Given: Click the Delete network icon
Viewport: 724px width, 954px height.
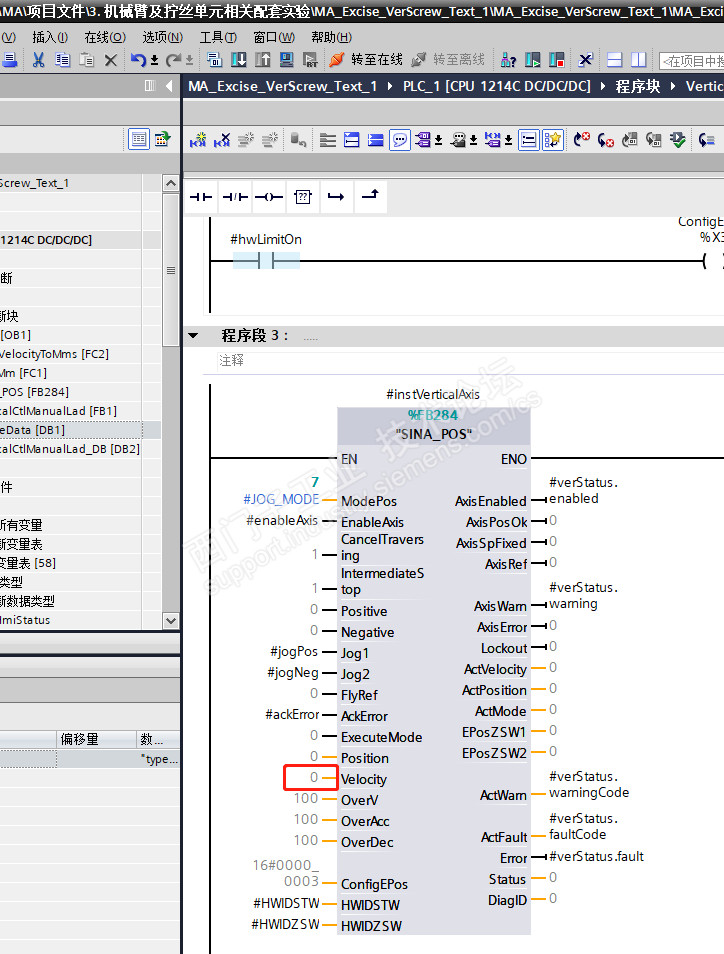Looking at the screenshot, I should [222, 140].
